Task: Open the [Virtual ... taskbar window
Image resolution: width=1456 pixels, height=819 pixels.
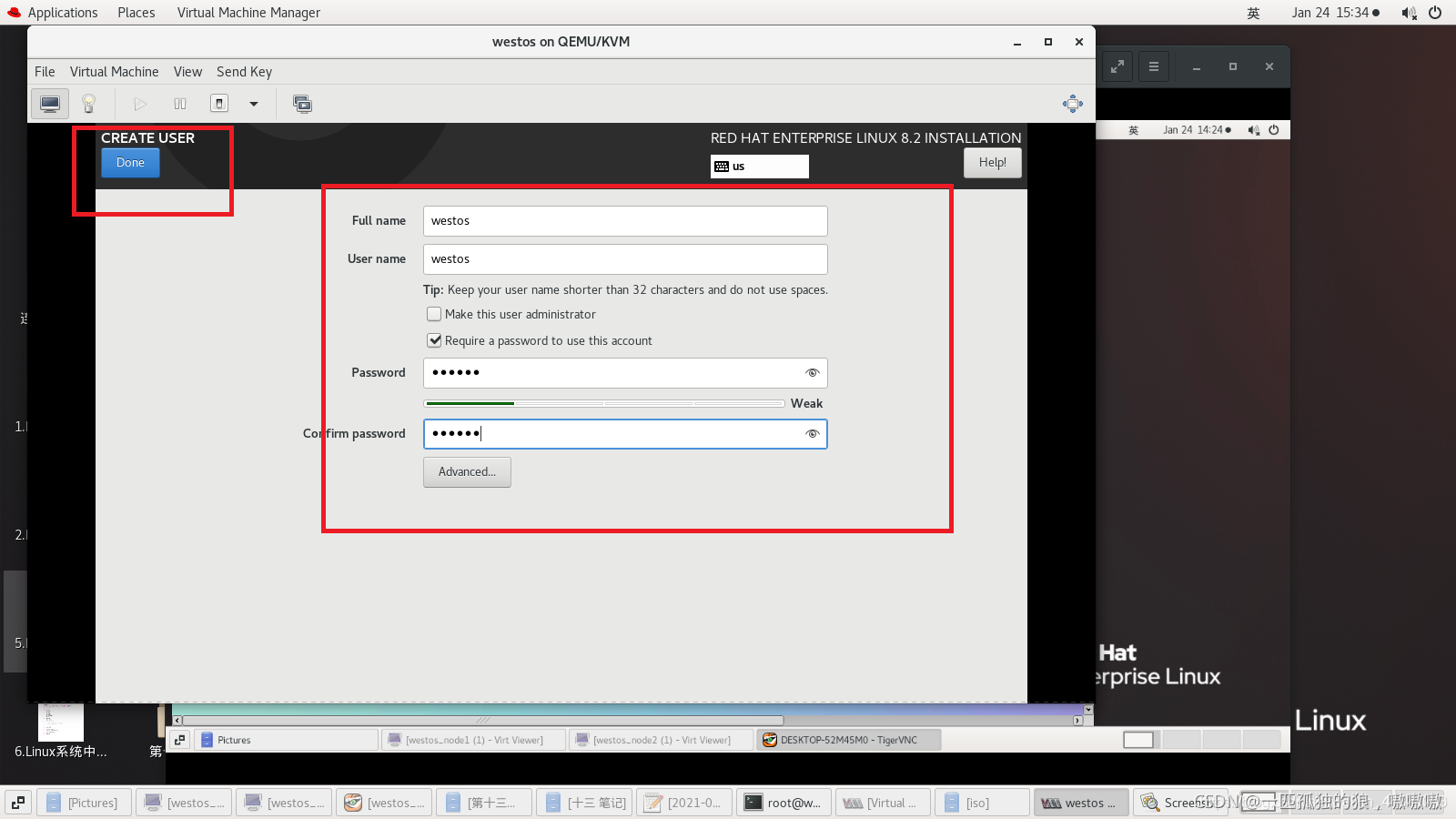Action: pos(884,803)
